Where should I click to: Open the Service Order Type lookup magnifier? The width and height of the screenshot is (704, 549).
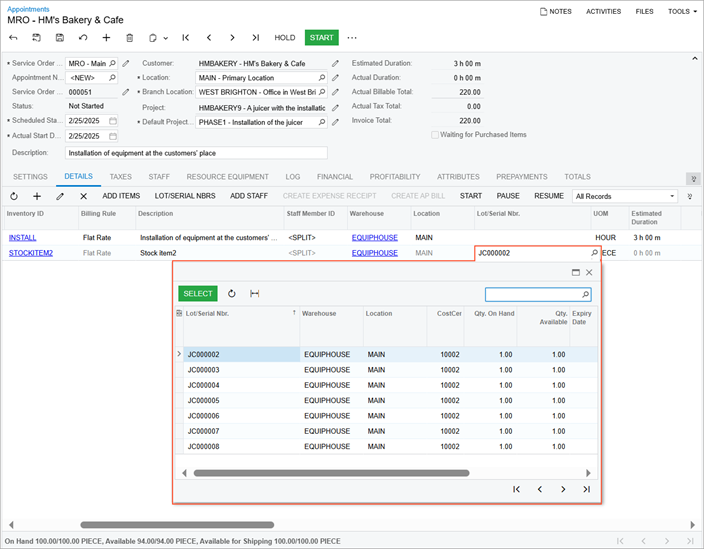[x=112, y=63]
